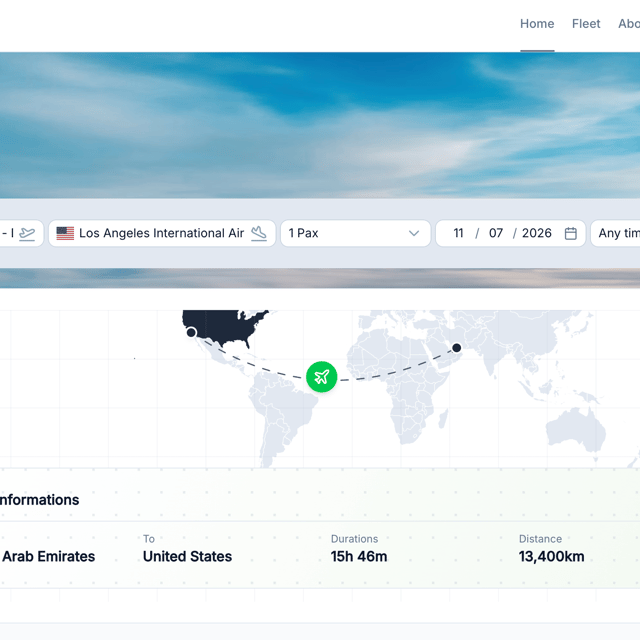Click the Emirates endpoint dot on map

pos(457,348)
